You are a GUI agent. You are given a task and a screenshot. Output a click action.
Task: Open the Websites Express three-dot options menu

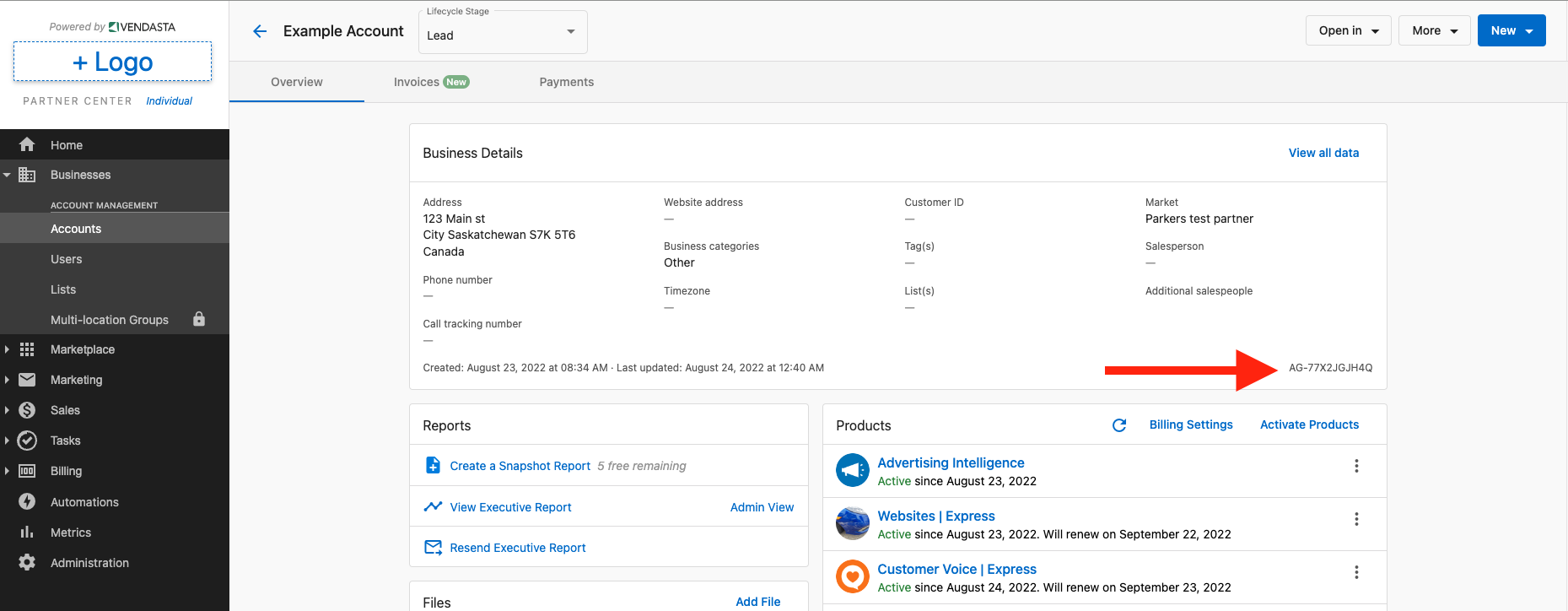point(1356,519)
